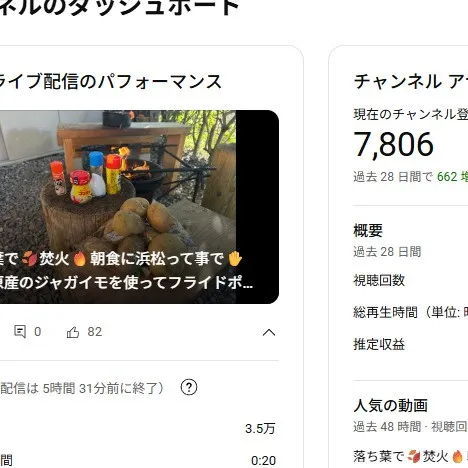Image resolution: width=468 pixels, height=468 pixels.
Task: Click the comments icon below the thumbnail
Action: [x=20, y=332]
